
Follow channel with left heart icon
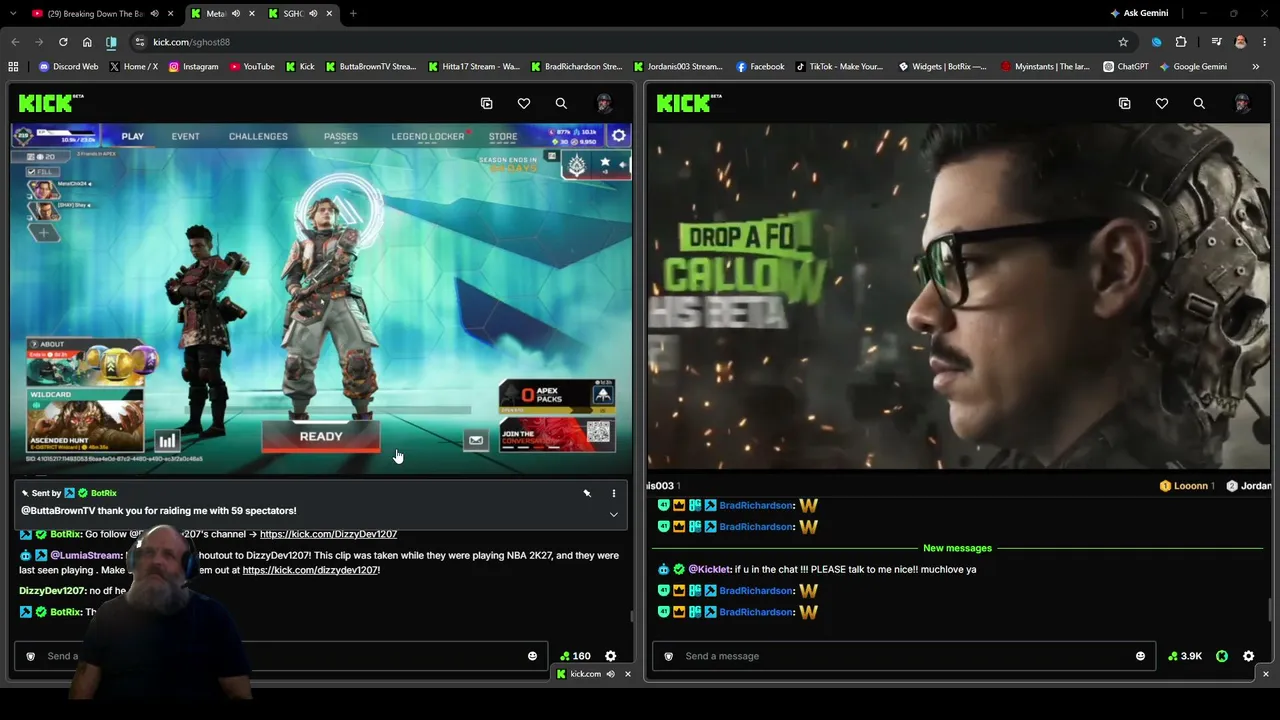click(x=524, y=103)
